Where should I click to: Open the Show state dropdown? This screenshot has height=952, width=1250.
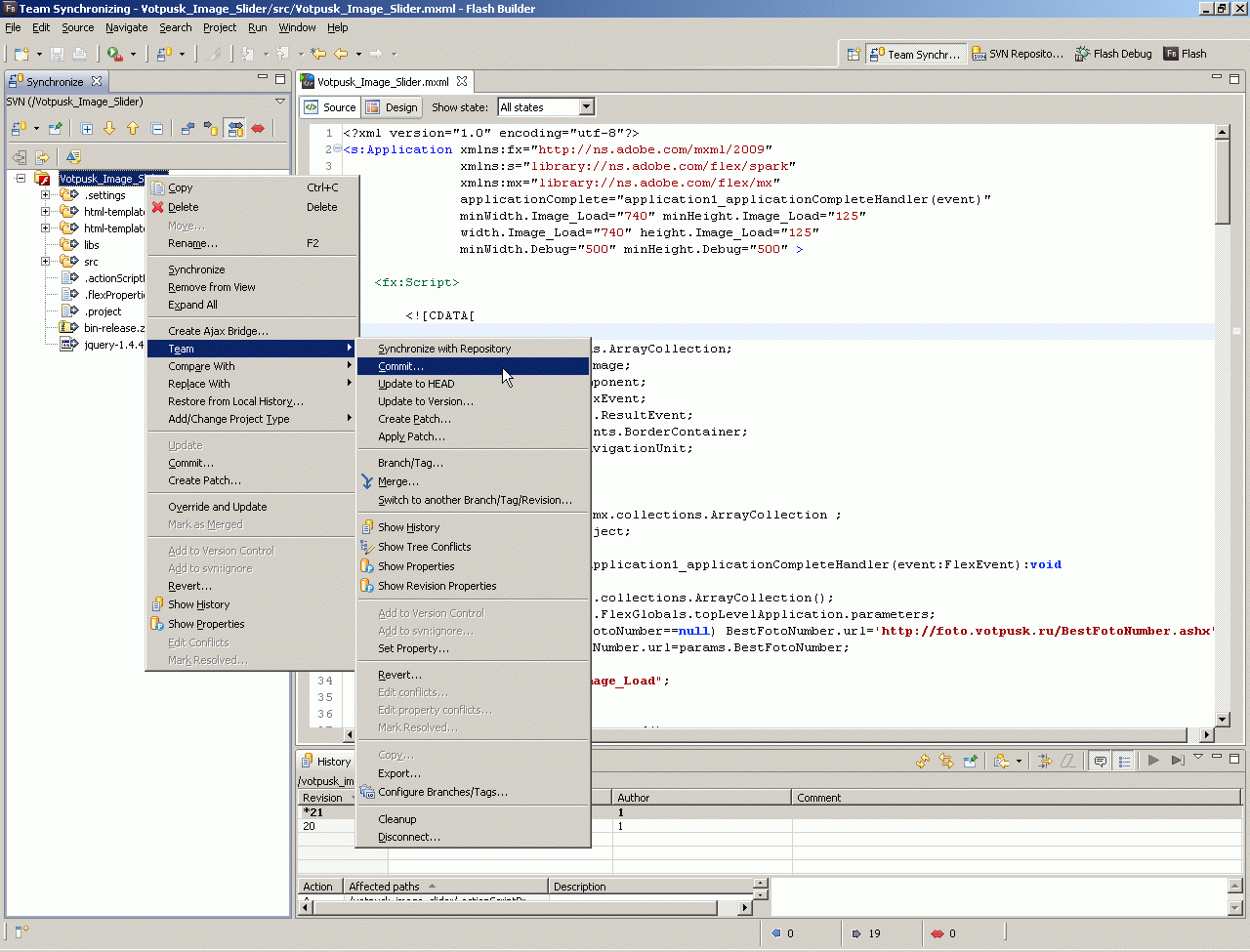tap(586, 107)
